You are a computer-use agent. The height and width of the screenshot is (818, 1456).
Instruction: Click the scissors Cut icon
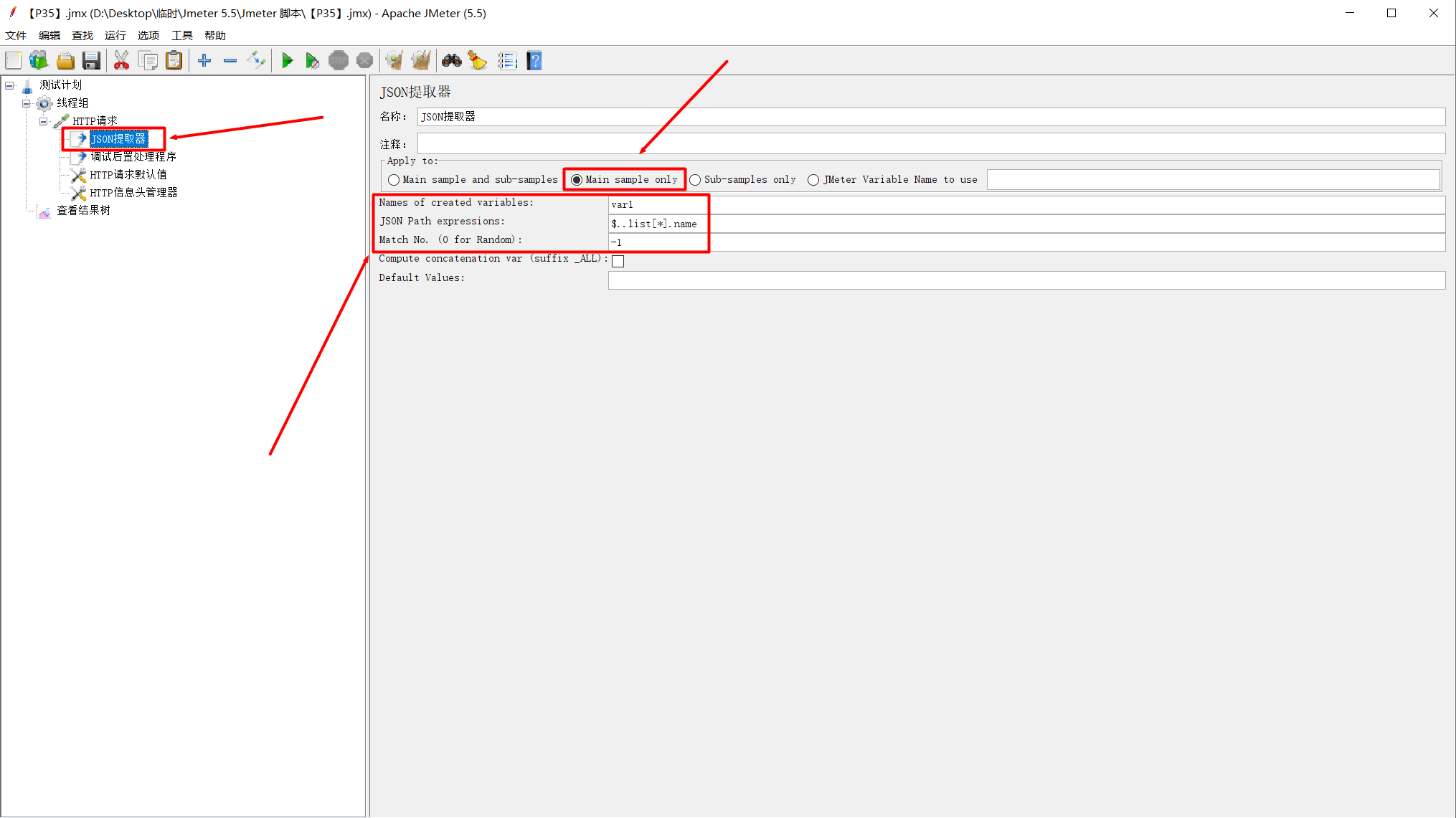[x=121, y=61]
